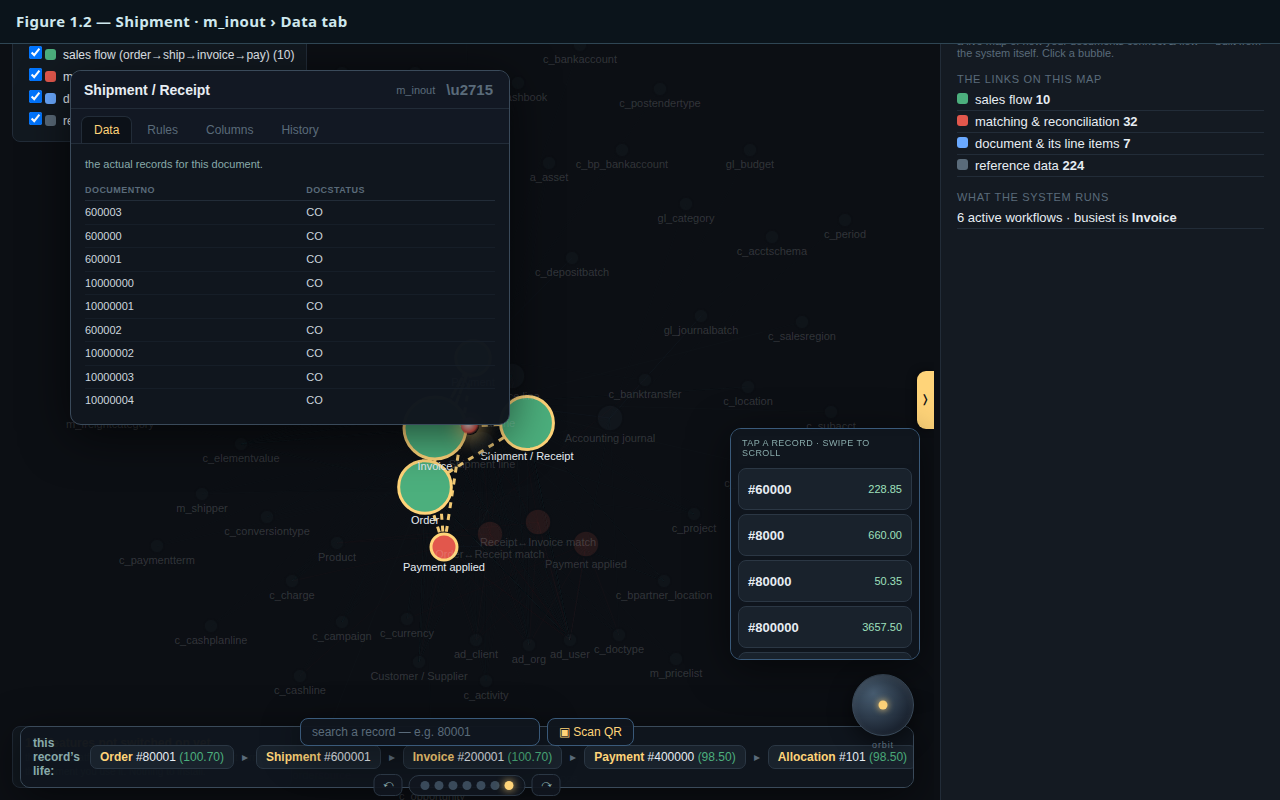Tap record card #8000
Viewport: 1280px width, 800px height.
pos(825,535)
